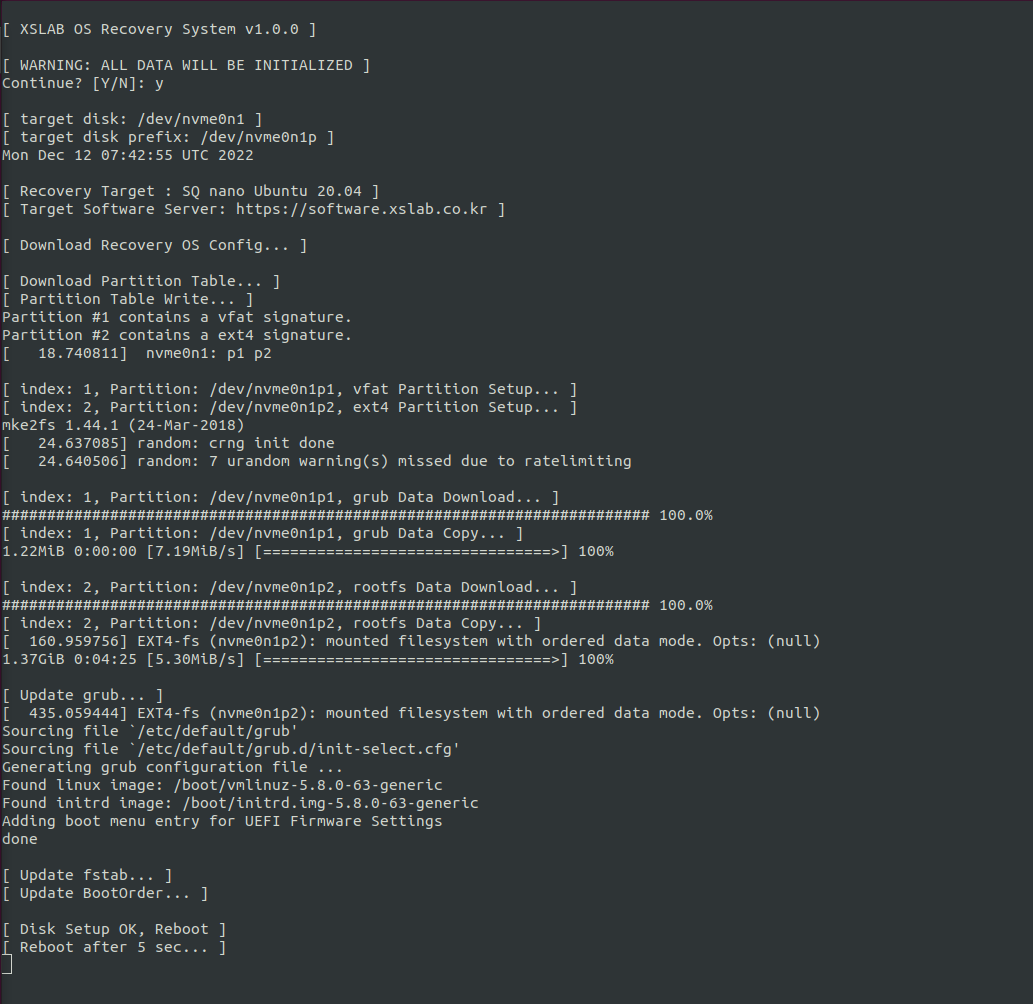Viewport: 1033px width, 1004px height.
Task: Click the Reboot after 5 sec line
Action: click(x=114, y=947)
